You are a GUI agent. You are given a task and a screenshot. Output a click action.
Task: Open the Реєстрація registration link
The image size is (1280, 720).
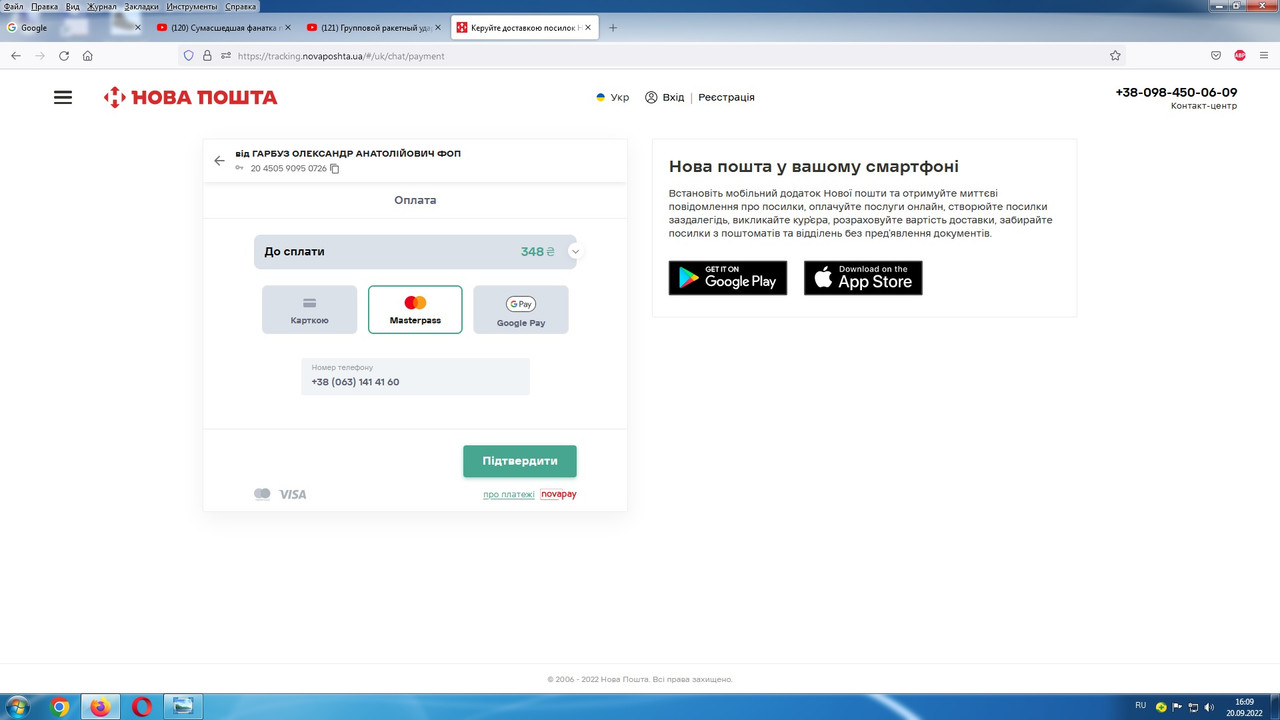[x=726, y=97]
